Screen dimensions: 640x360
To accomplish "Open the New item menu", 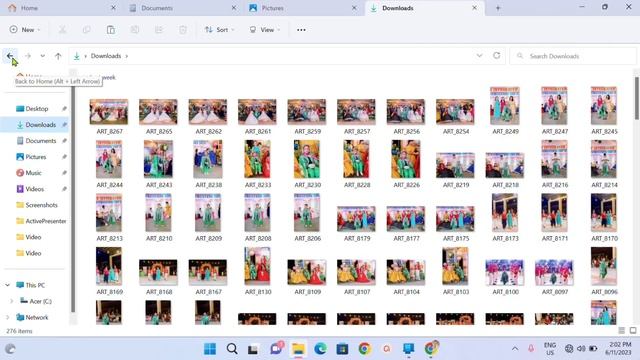I will (x=24, y=30).
